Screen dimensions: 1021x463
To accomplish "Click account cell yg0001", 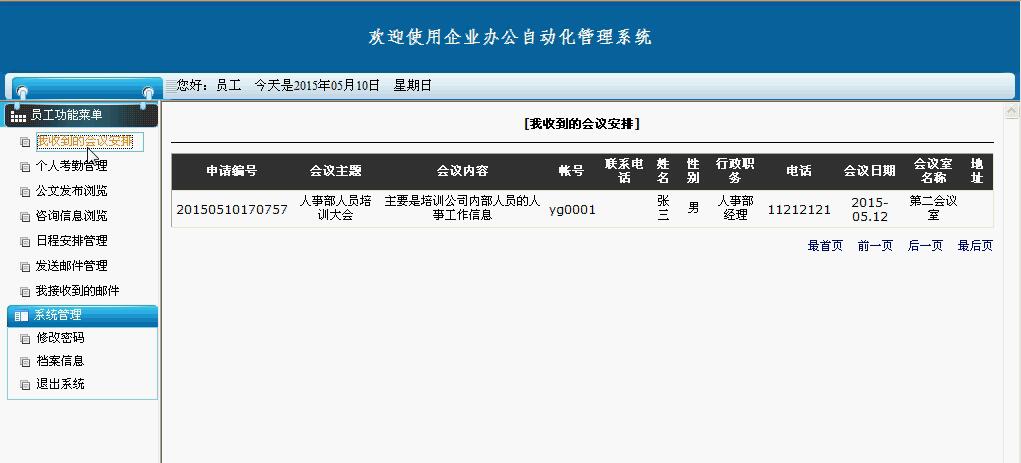I will click(572, 210).
